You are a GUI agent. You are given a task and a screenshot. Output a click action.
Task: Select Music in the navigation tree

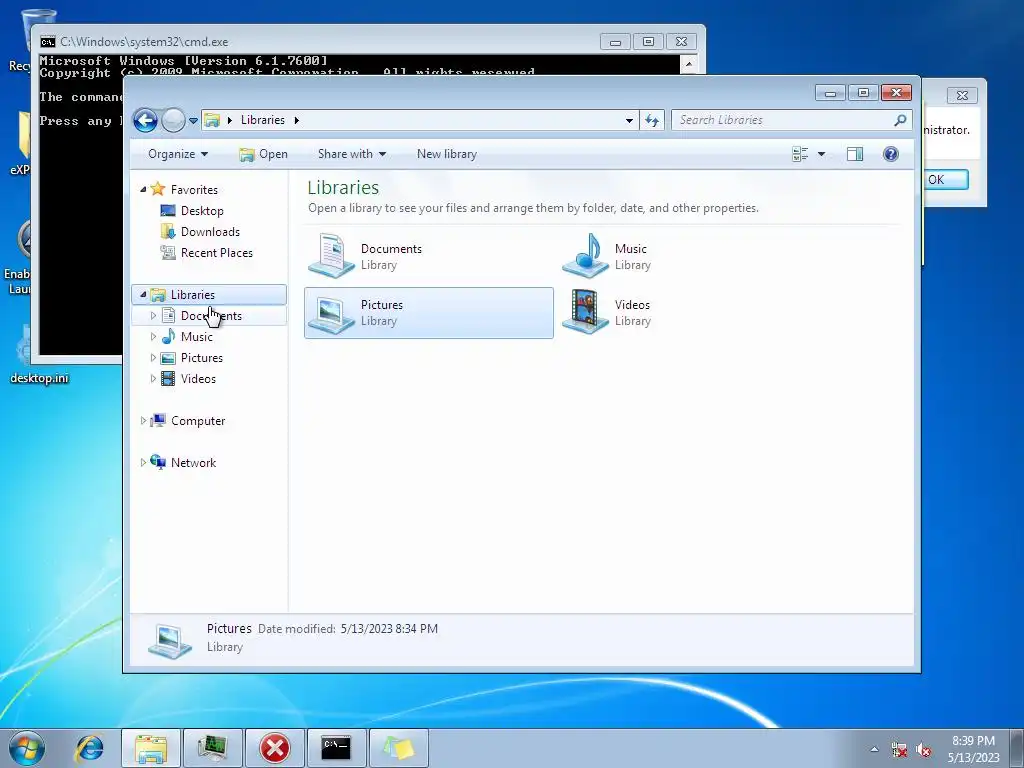coord(196,337)
